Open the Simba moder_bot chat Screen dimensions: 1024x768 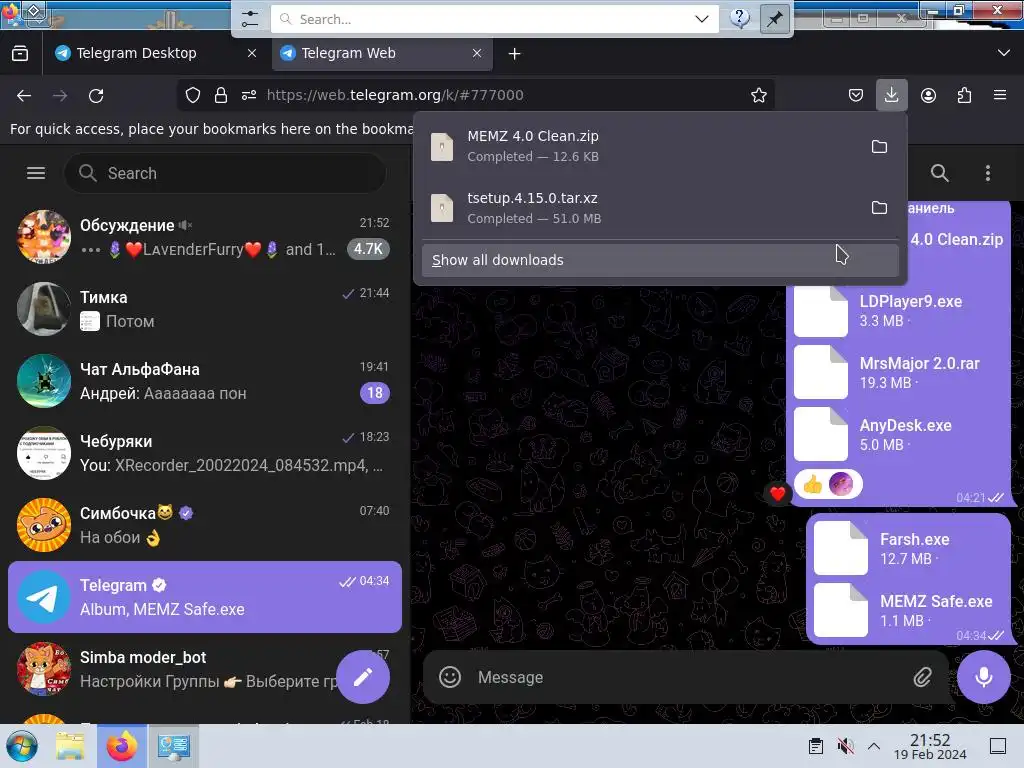coord(204,669)
